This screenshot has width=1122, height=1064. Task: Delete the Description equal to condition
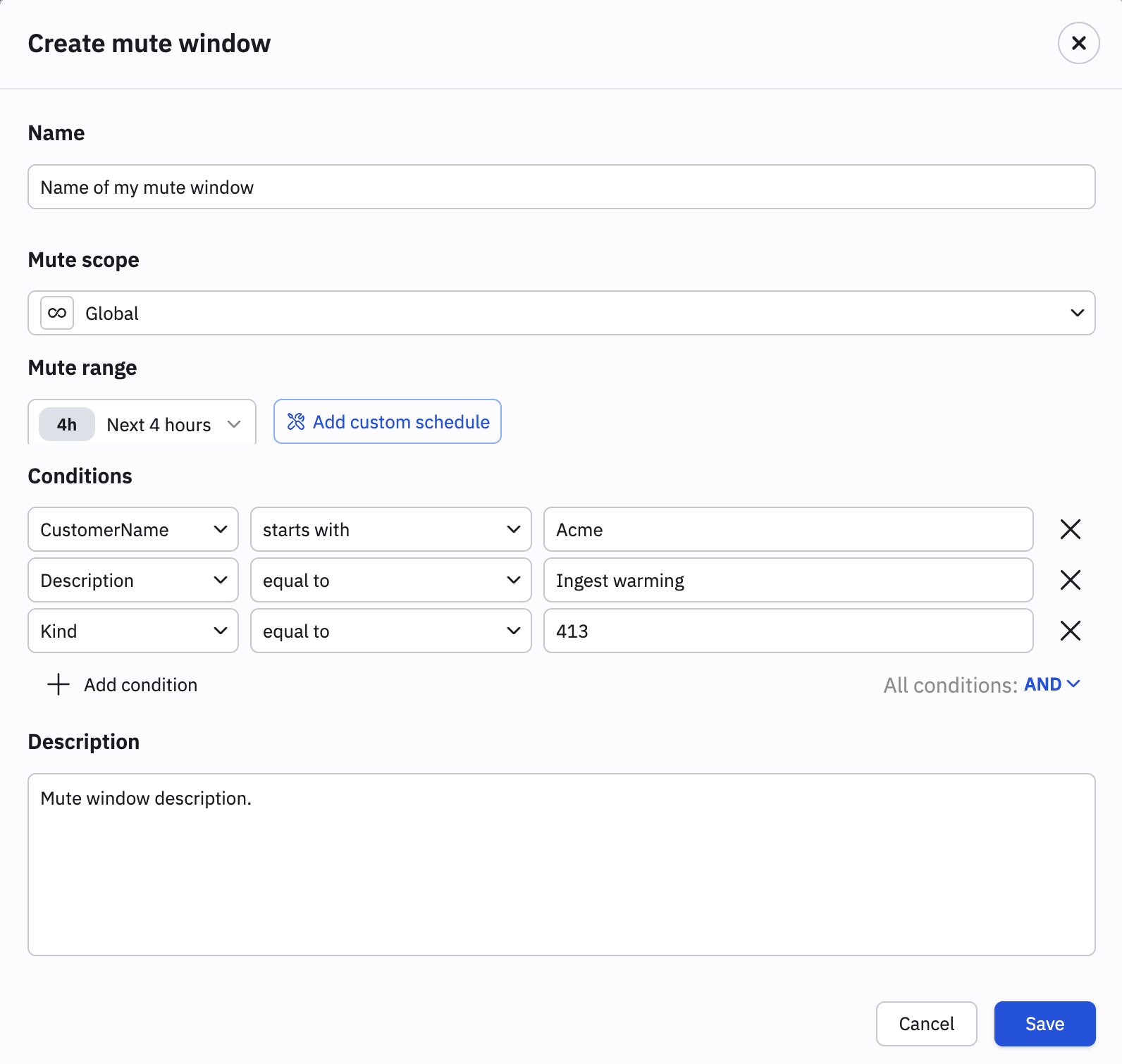click(x=1070, y=580)
